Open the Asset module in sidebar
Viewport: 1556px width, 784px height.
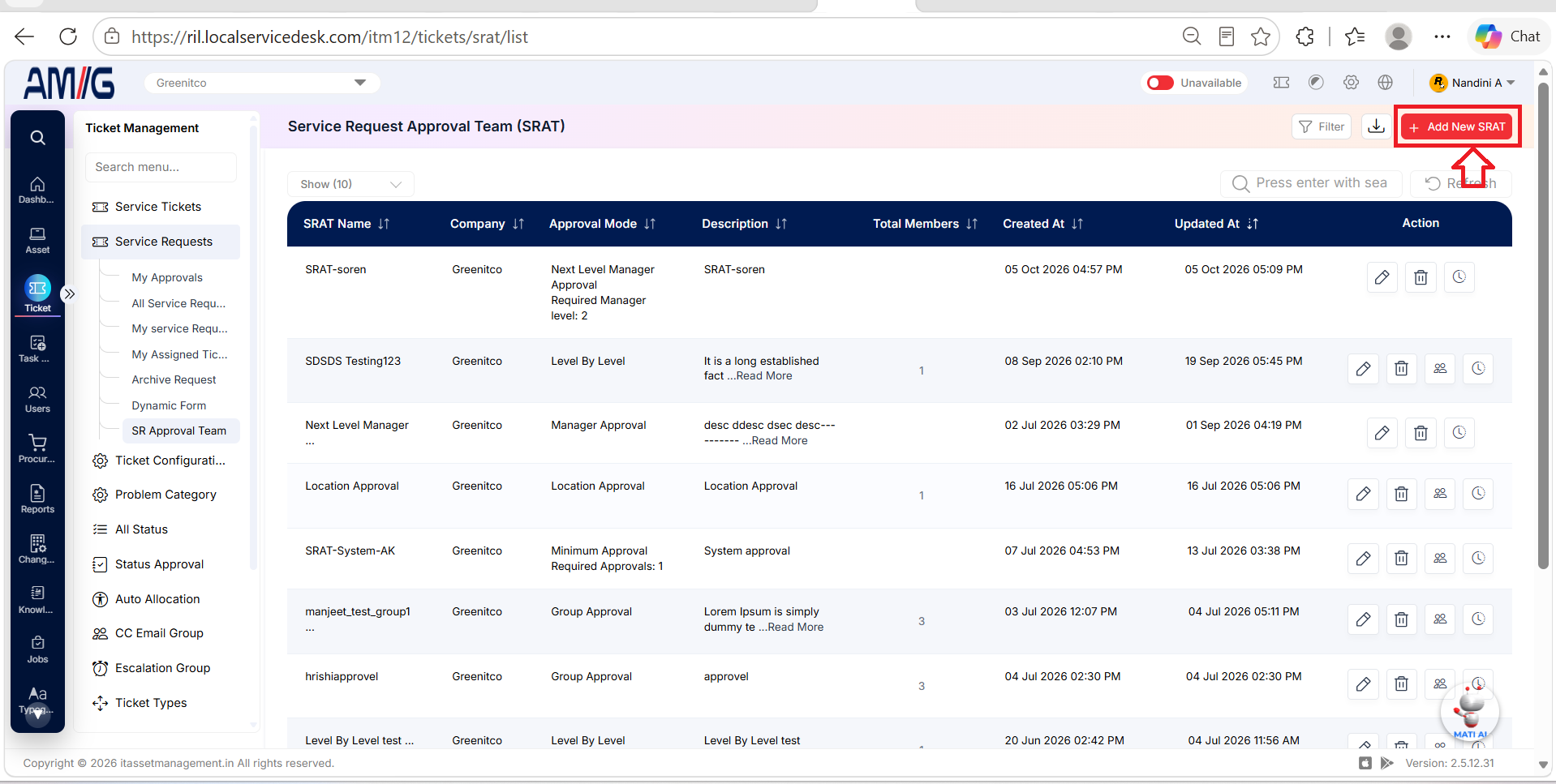[x=37, y=241]
